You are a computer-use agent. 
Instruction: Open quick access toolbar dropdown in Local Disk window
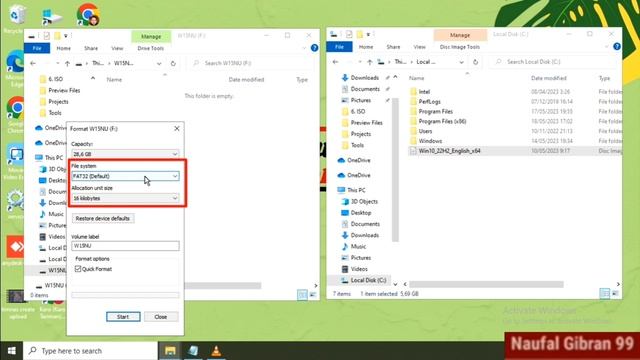click(x=368, y=34)
